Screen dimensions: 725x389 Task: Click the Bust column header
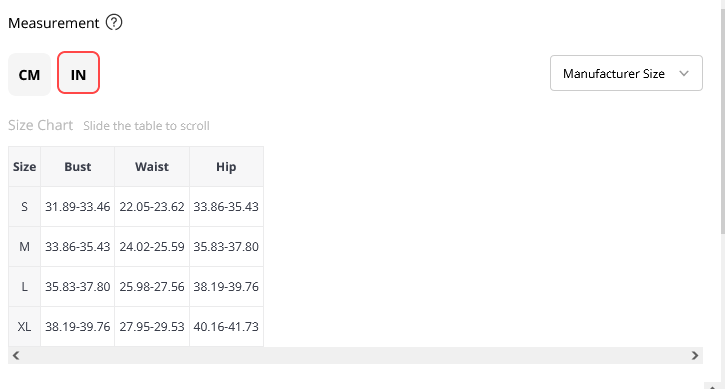[78, 167]
